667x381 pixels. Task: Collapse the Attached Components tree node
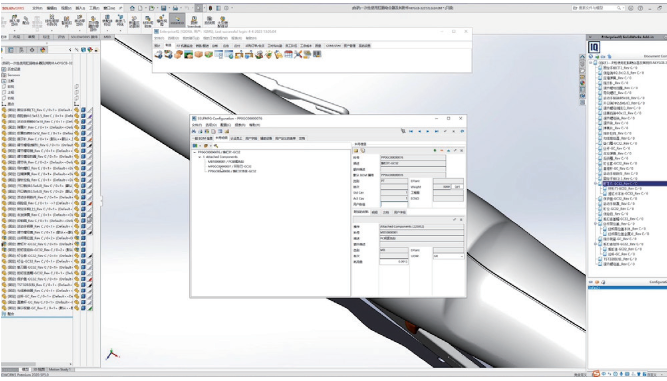pos(200,157)
